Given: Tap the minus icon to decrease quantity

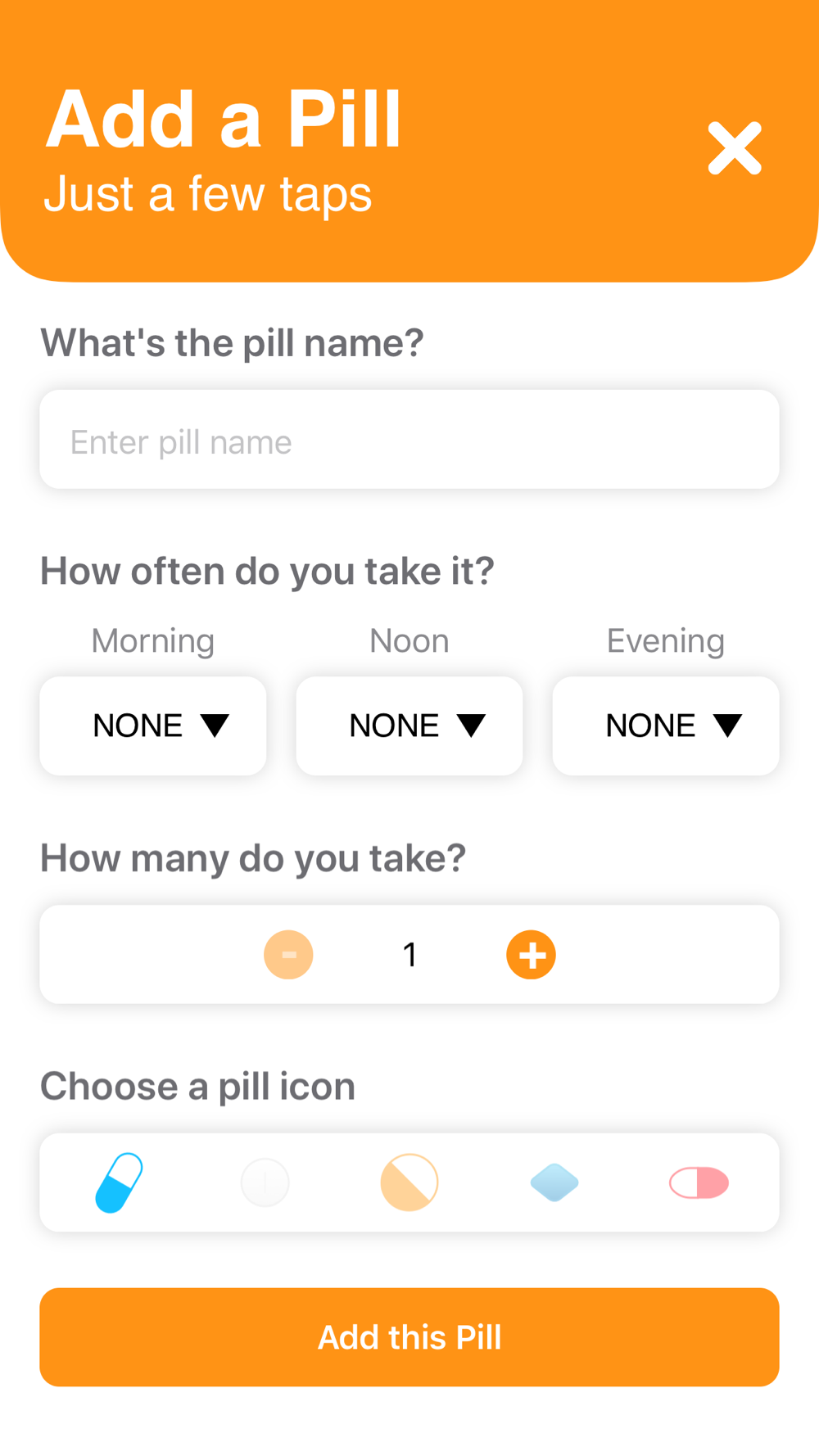Looking at the screenshot, I should pos(288,955).
